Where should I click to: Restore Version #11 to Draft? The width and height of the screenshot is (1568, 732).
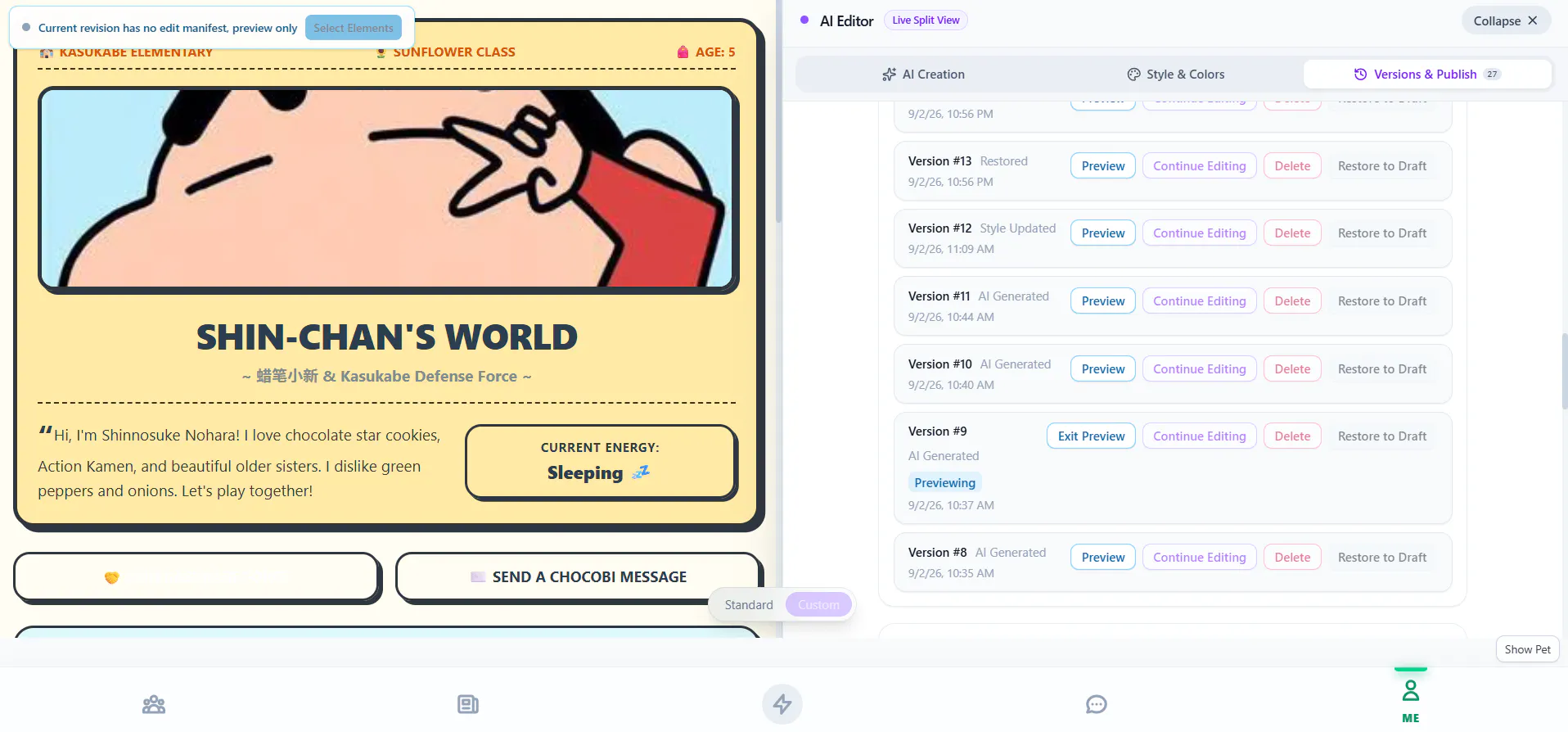(1382, 301)
